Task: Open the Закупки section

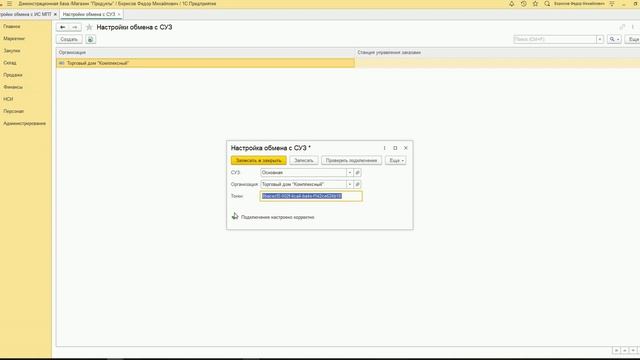Action: click(x=12, y=51)
